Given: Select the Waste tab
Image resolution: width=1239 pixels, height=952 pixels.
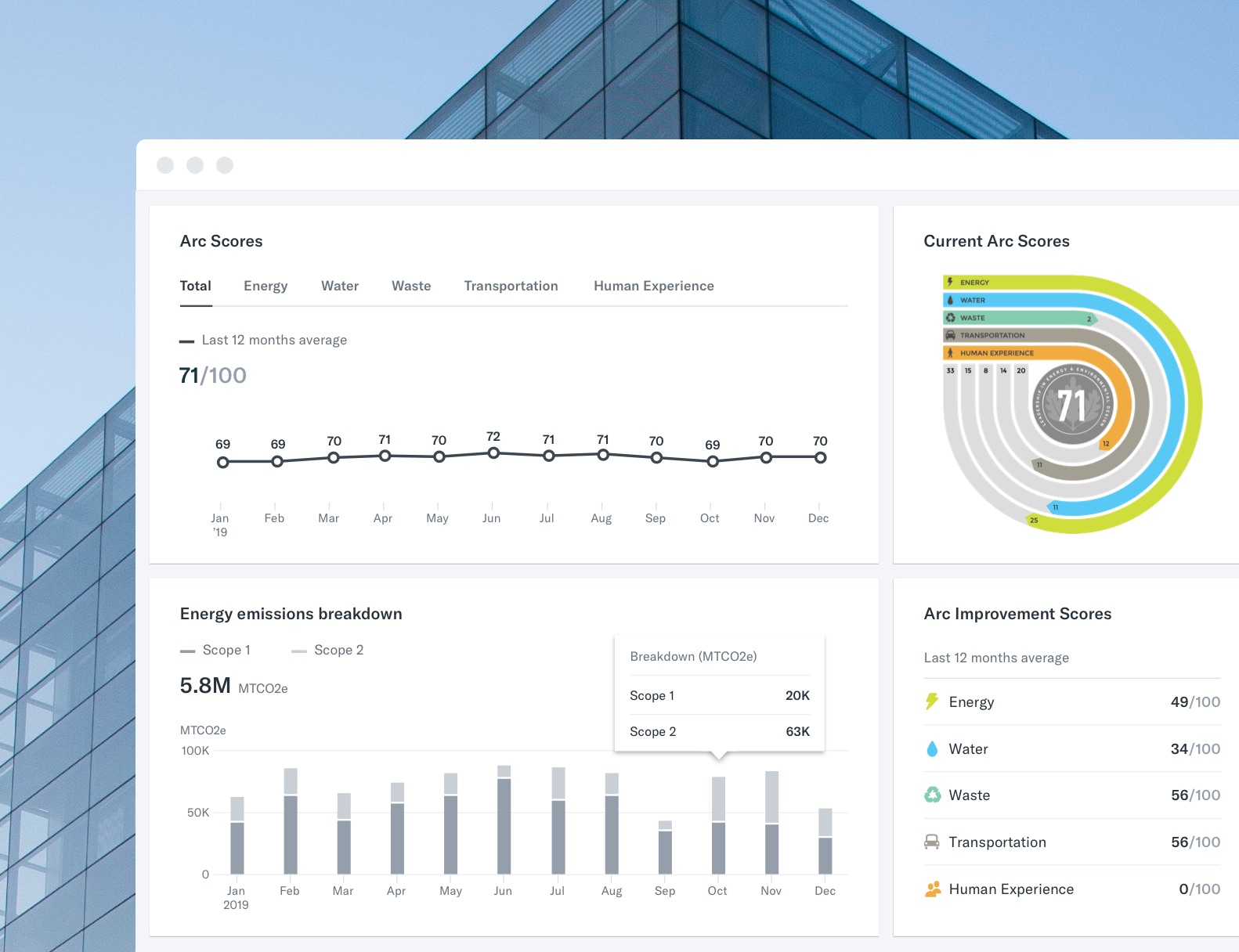Looking at the screenshot, I should 411,286.
